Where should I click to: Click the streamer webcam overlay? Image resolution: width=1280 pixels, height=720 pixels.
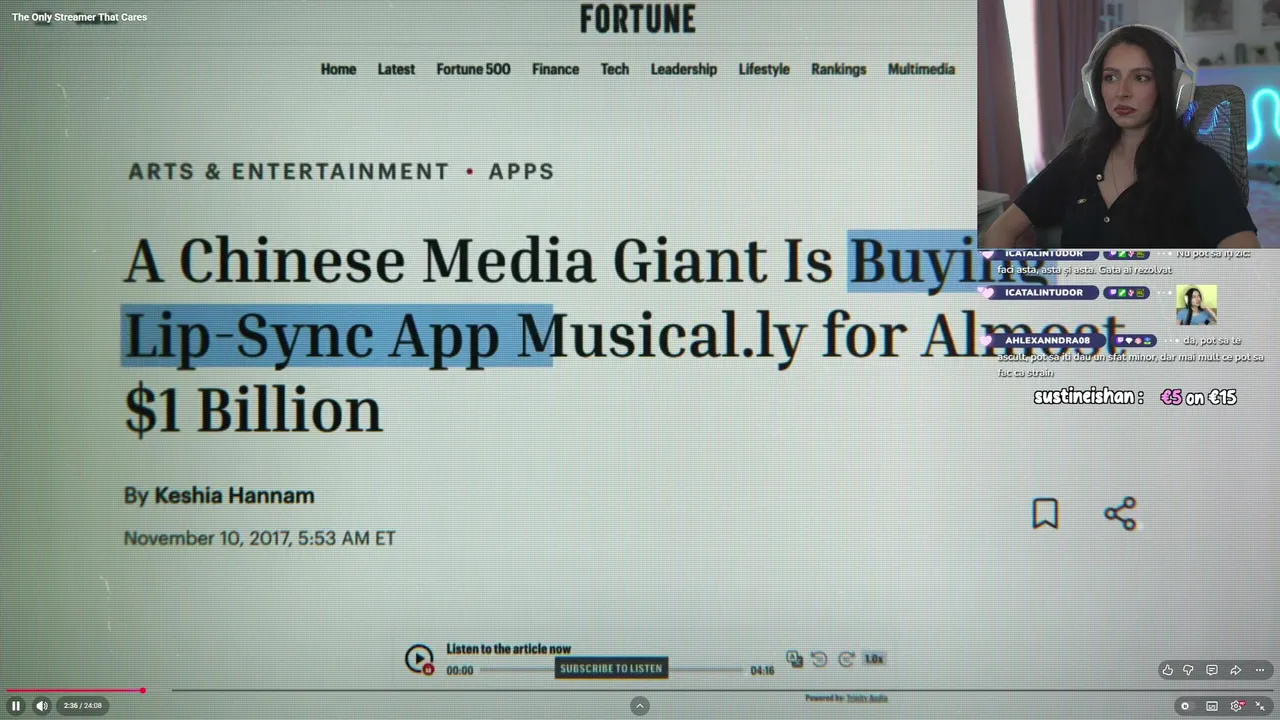(x=1128, y=124)
